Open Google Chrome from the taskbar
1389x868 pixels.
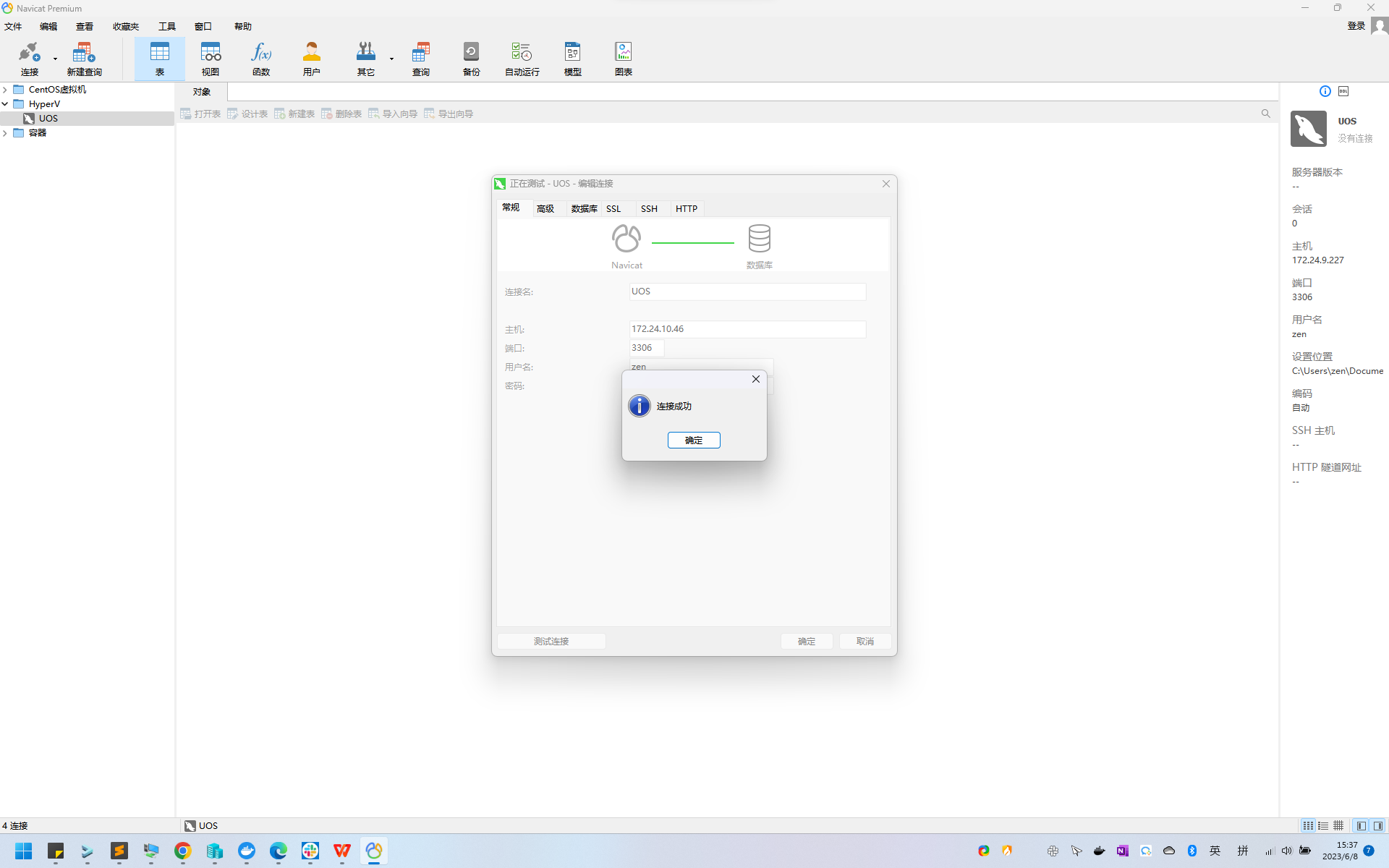pyautogui.click(x=183, y=851)
